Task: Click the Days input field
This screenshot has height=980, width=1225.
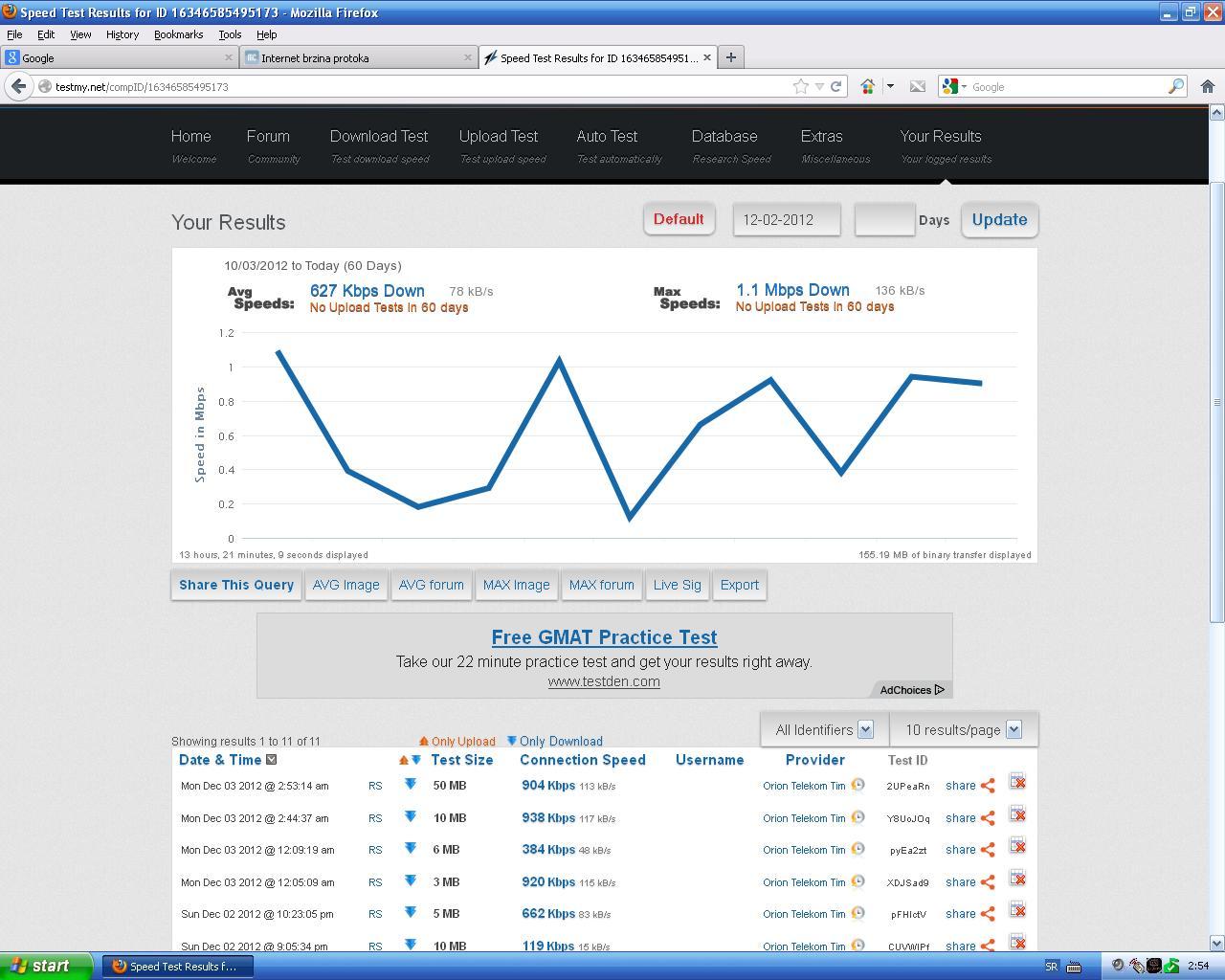Action: point(884,219)
